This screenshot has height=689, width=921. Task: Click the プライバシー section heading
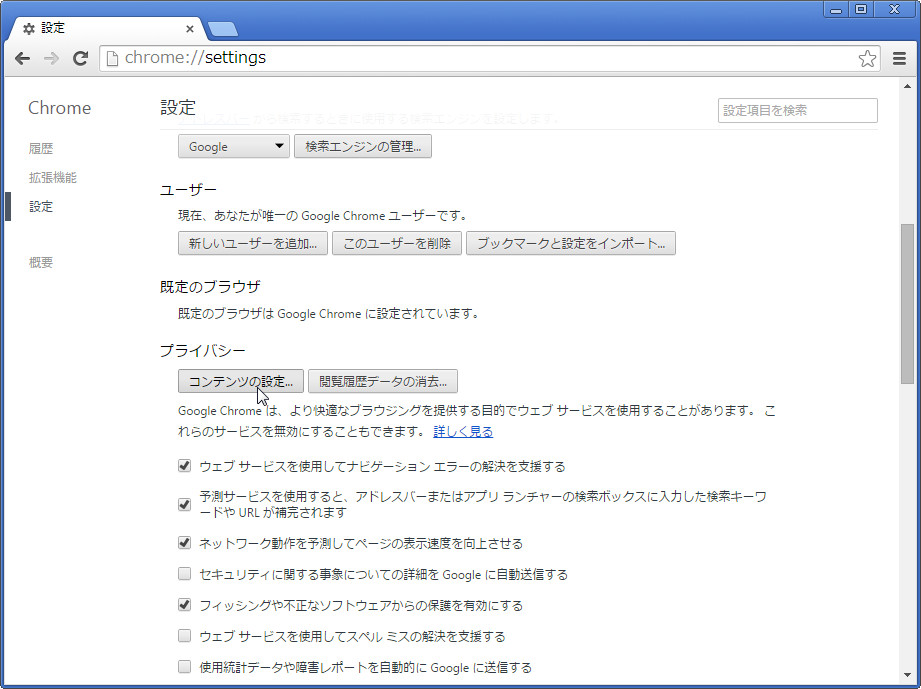click(x=203, y=351)
